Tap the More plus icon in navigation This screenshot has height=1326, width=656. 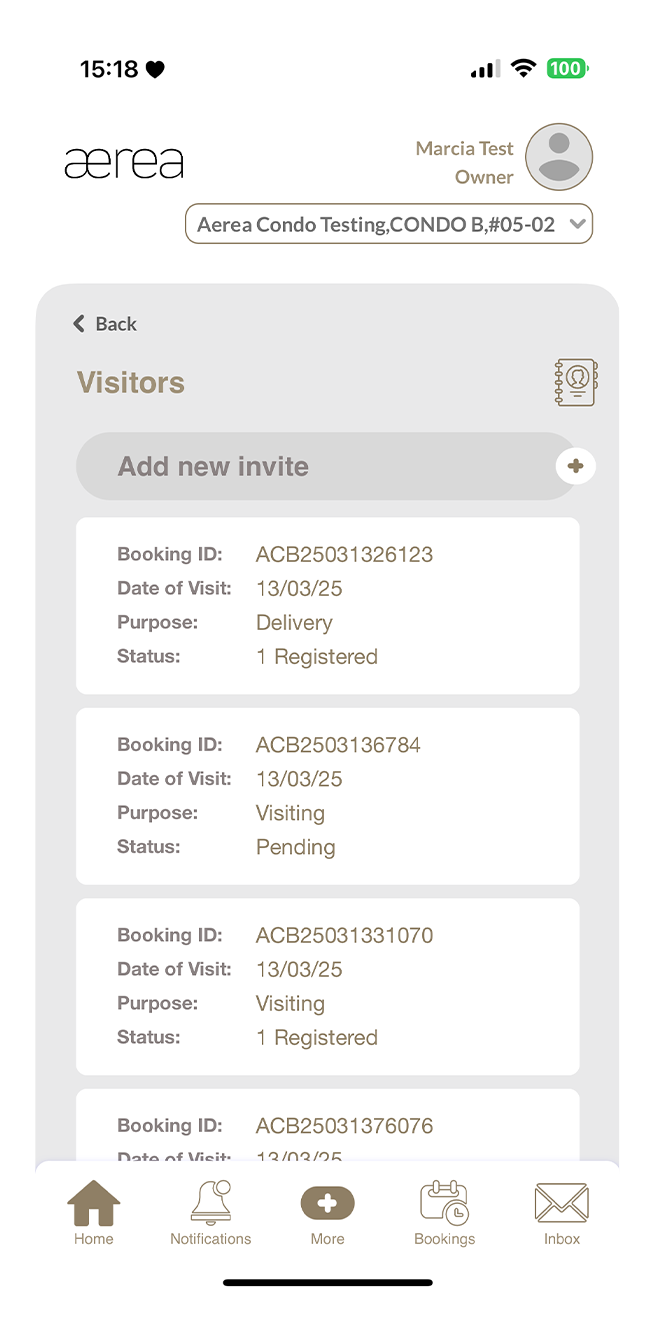[x=327, y=1208]
